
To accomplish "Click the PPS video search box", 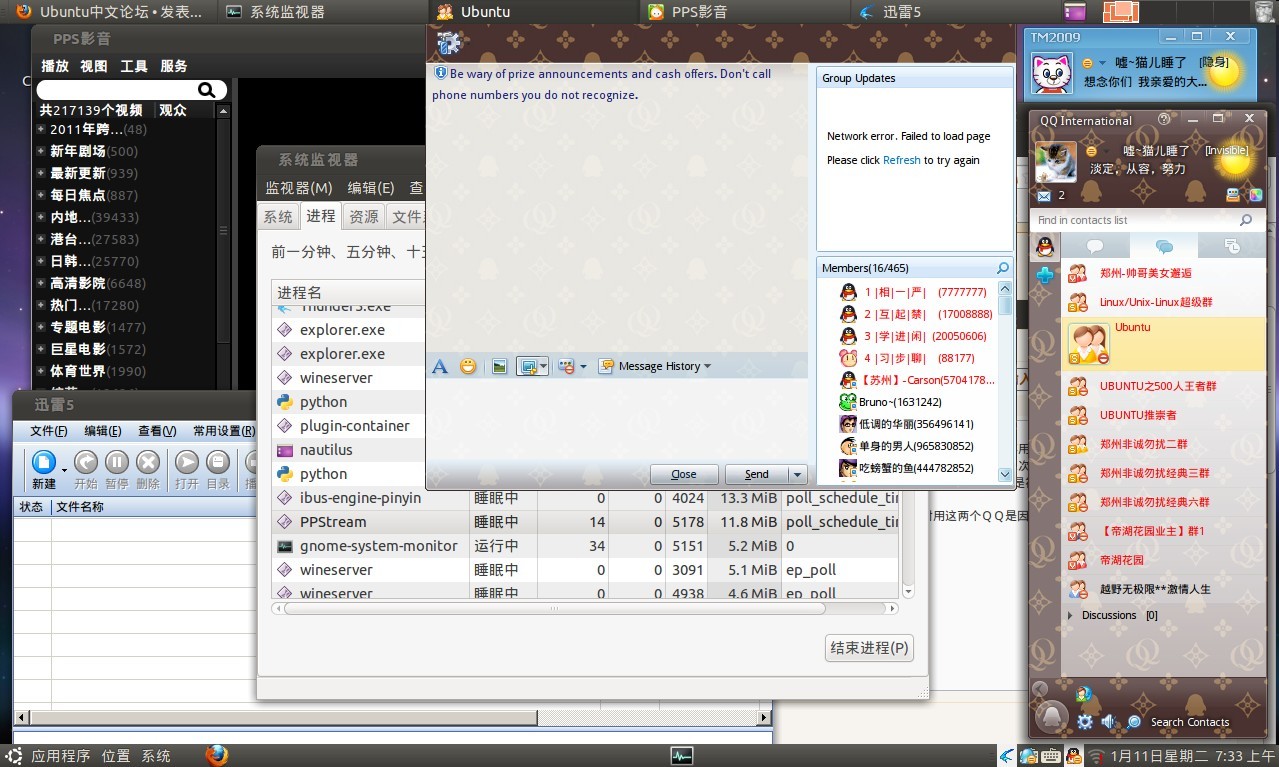I will click(132, 90).
